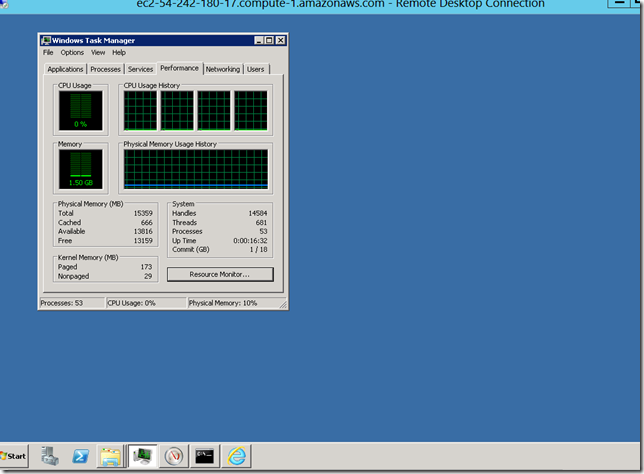
Task: Open the Users tab
Action: [256, 69]
